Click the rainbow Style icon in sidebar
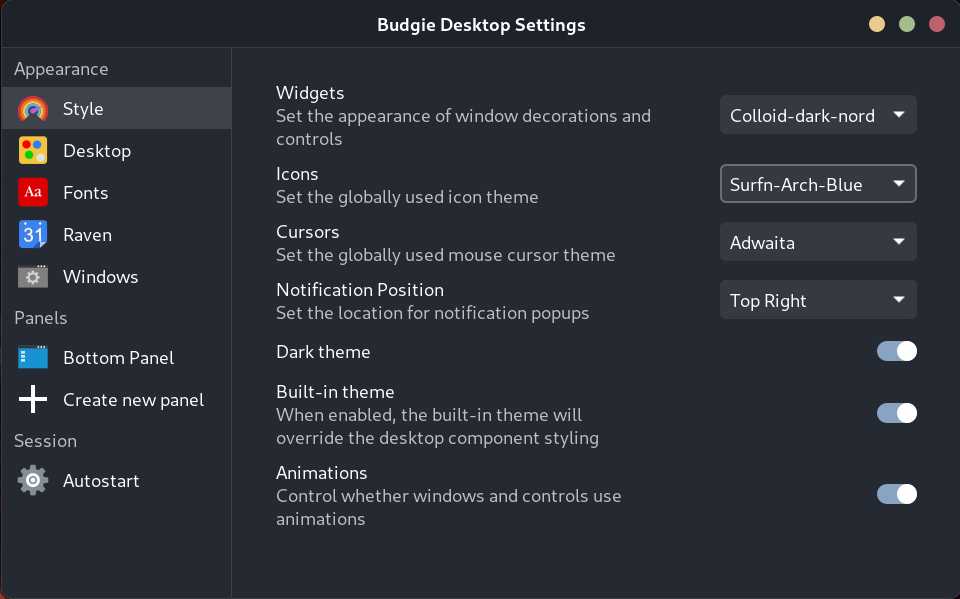960x599 pixels. point(33,109)
